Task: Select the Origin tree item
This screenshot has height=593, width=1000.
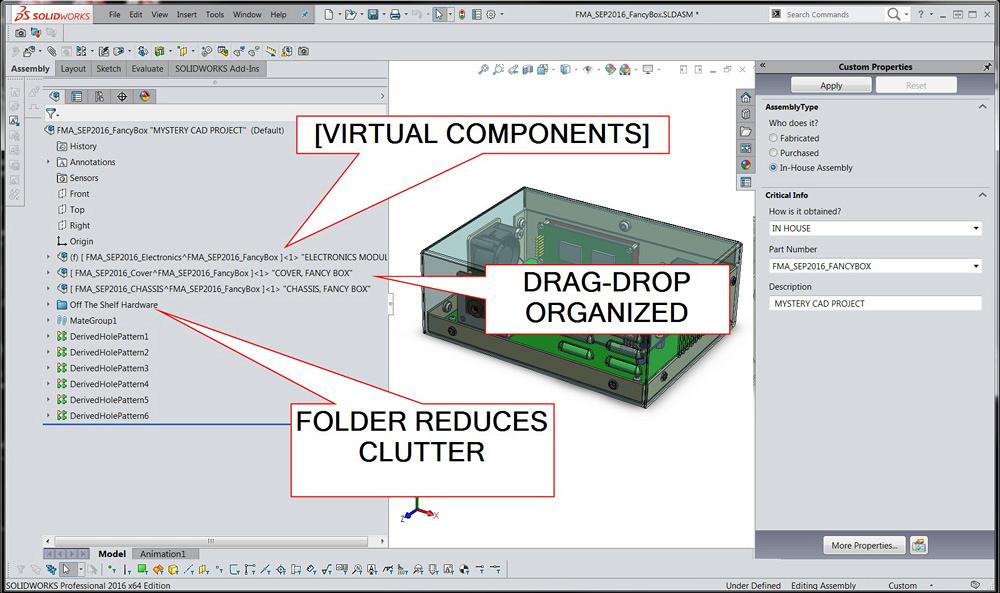Action: tap(75, 241)
